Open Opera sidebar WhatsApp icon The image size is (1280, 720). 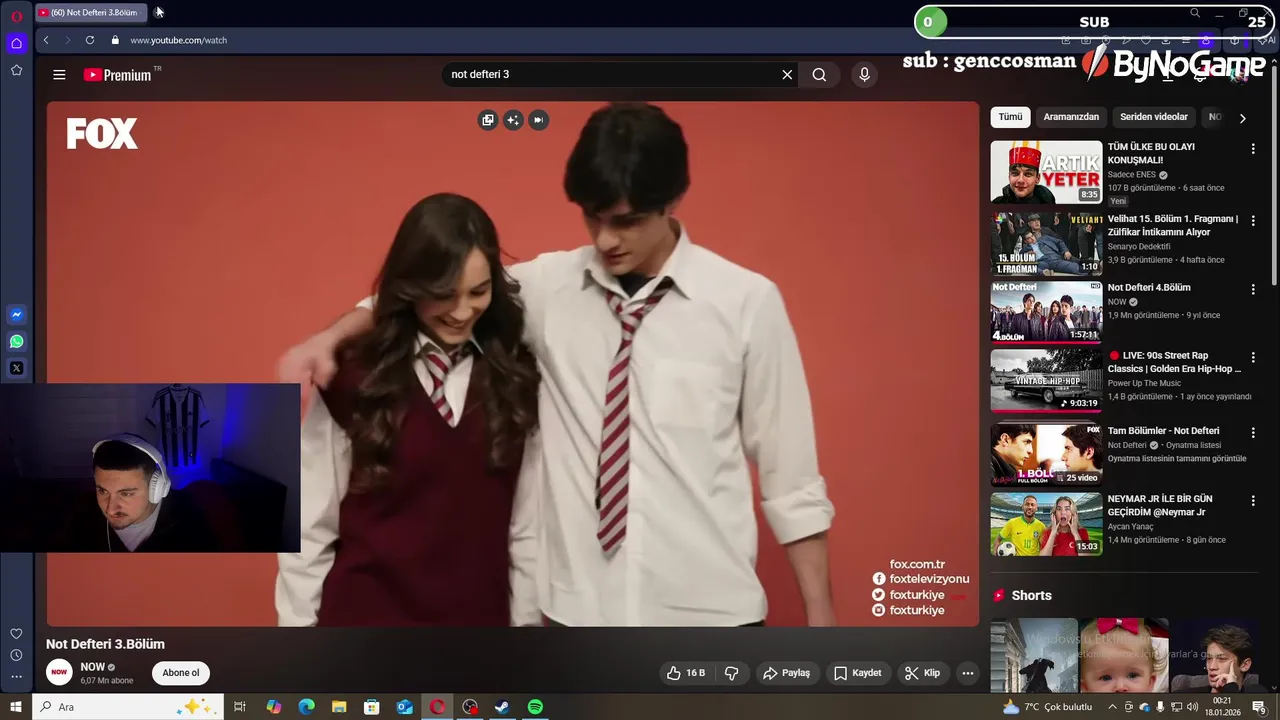click(16, 342)
